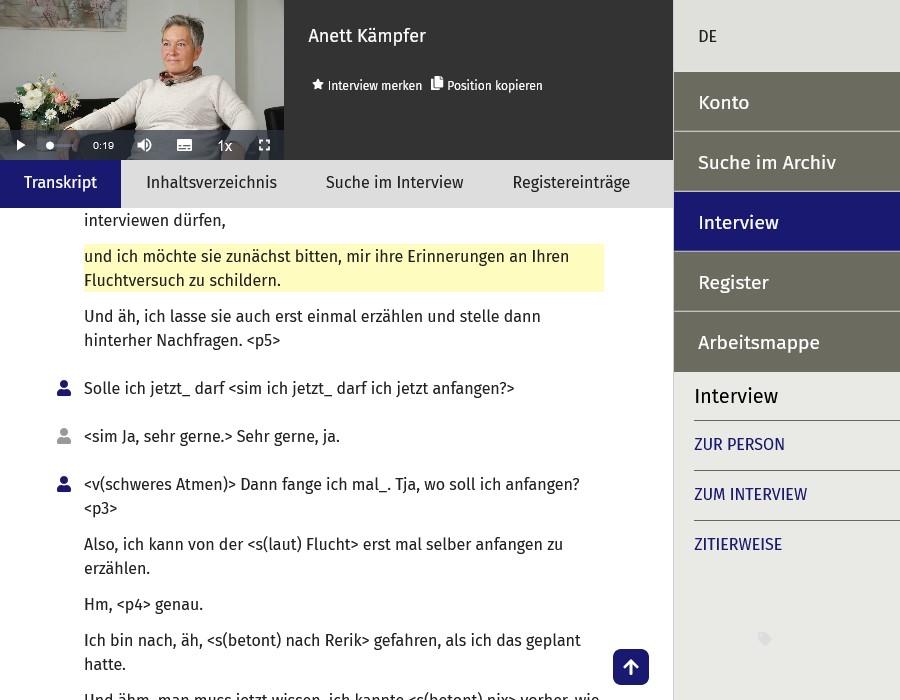Open the Registereinträge tab
Image resolution: width=900 pixels, height=700 pixels.
[571, 182]
